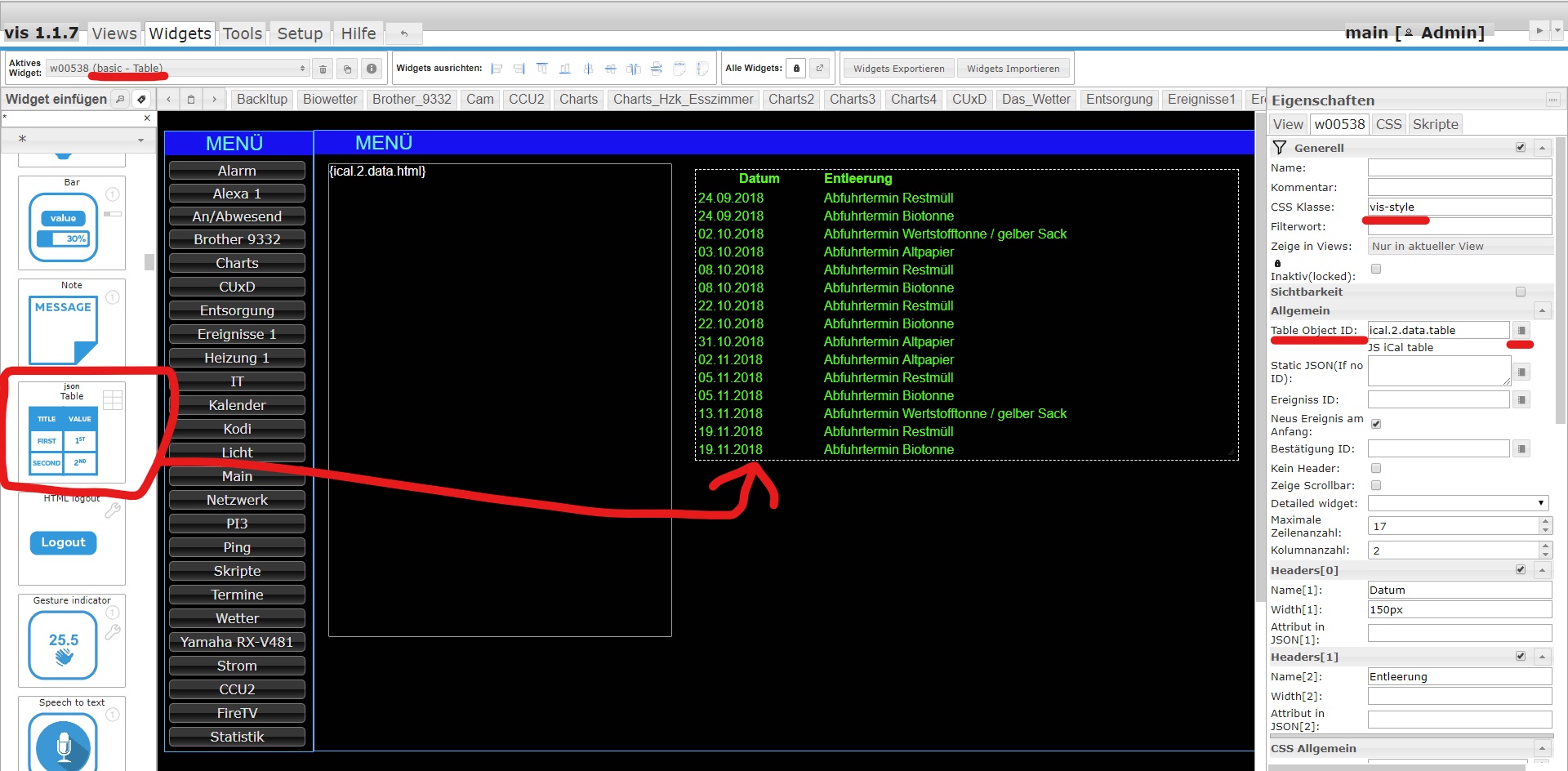Switch to the CSS properties tab
Image resolution: width=1568 pixels, height=771 pixels.
point(1388,124)
